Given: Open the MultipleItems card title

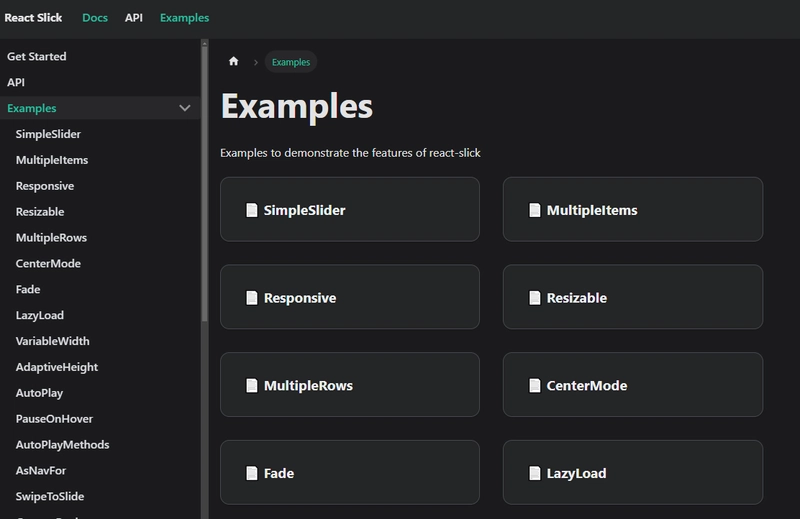Looking at the screenshot, I should (x=592, y=210).
